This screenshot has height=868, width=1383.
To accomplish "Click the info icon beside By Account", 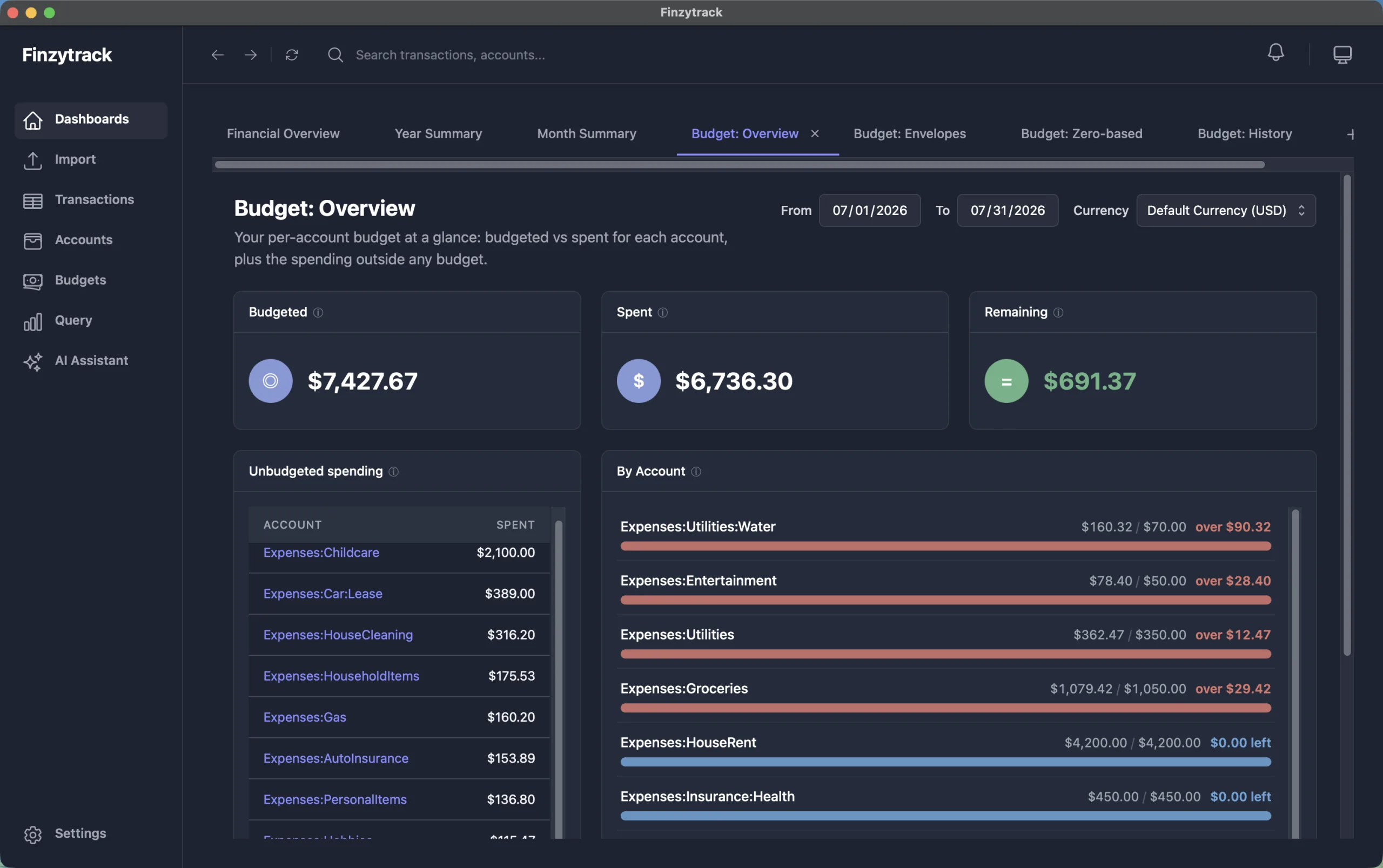I will coord(696,472).
